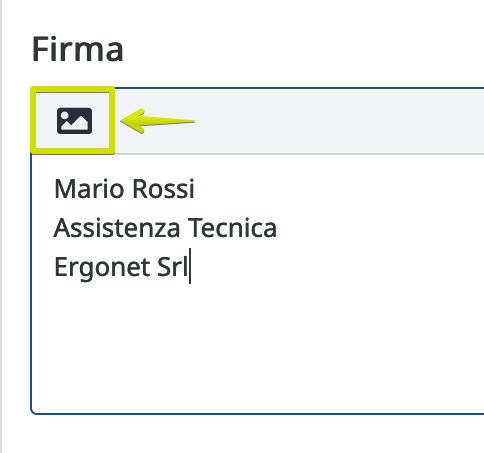Click on the word Ergonet
The image size is (484, 453).
coord(102,268)
